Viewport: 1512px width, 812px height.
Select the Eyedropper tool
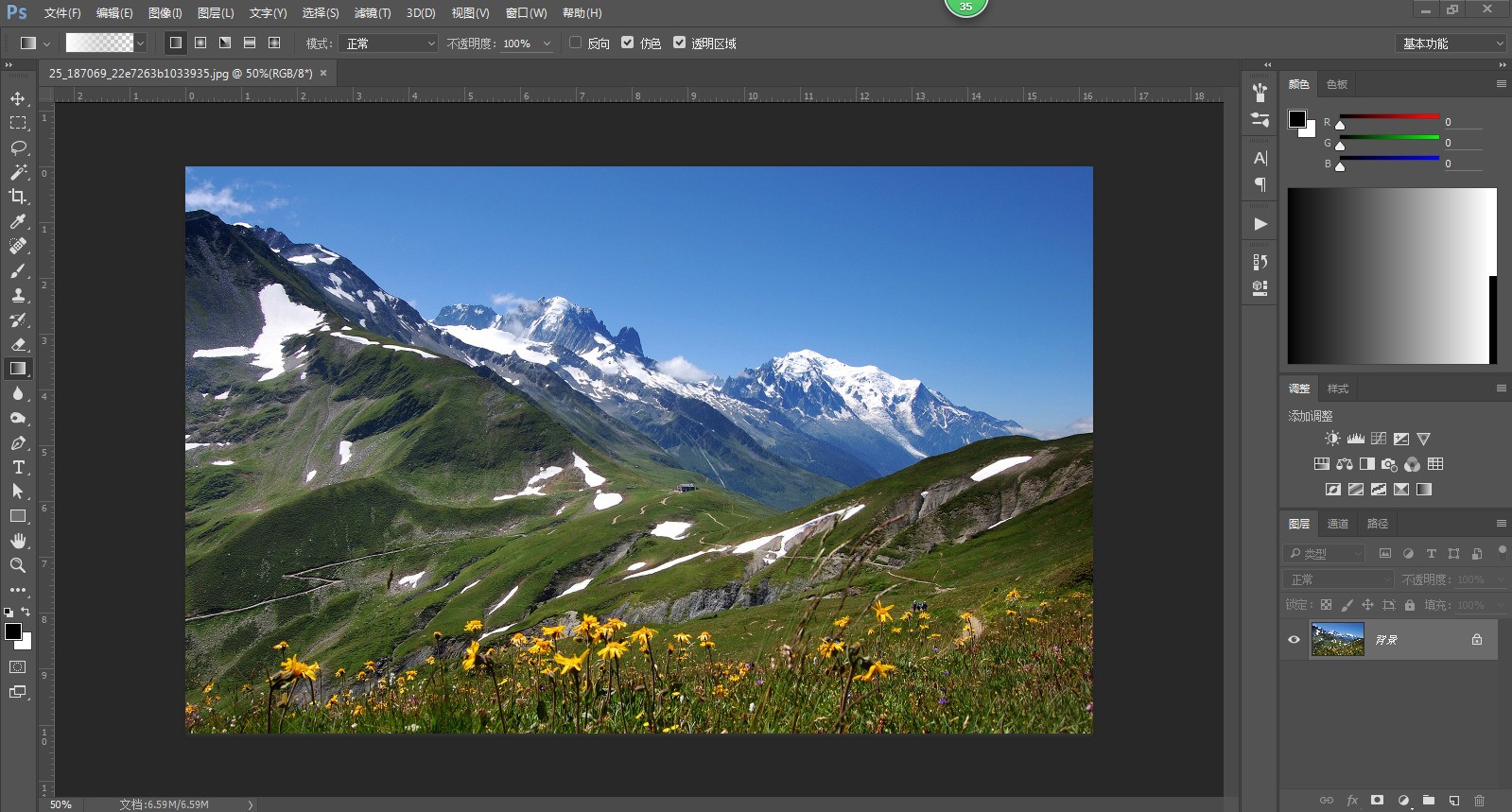[18, 221]
